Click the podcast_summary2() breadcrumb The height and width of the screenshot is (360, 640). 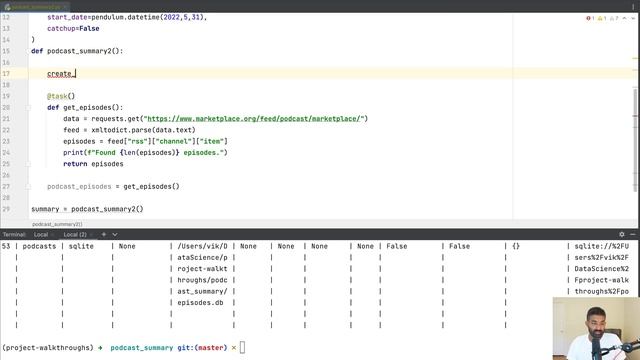point(57,224)
